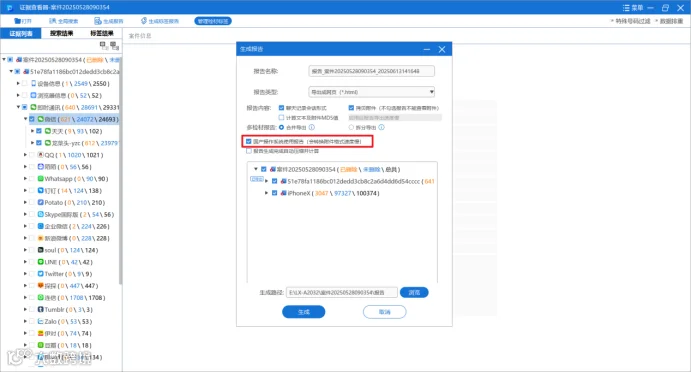Toggle the copy attachments checkbox
692x372 pixels.
[x=351, y=108]
